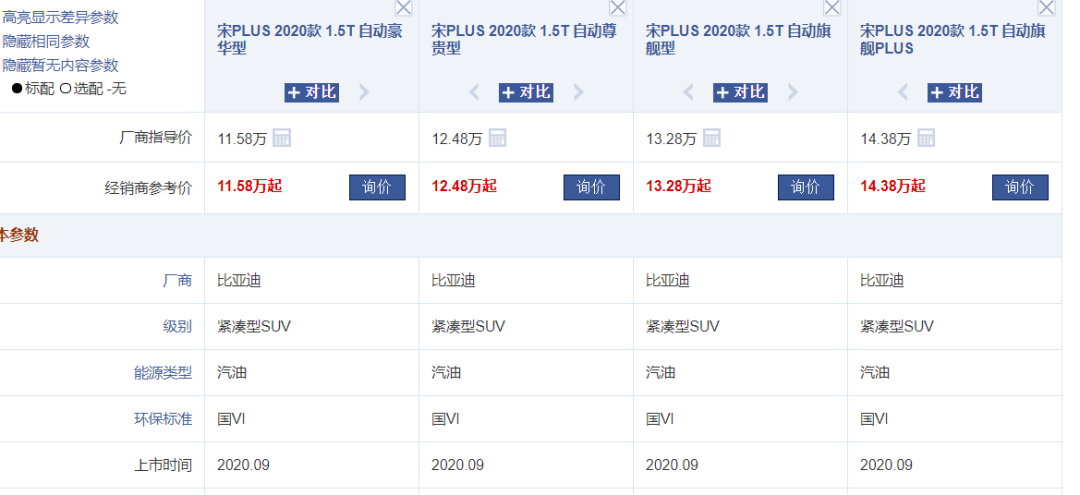Select the 经销商参考价 row label
1080x495 pixels.
pyautogui.click(x=148, y=188)
